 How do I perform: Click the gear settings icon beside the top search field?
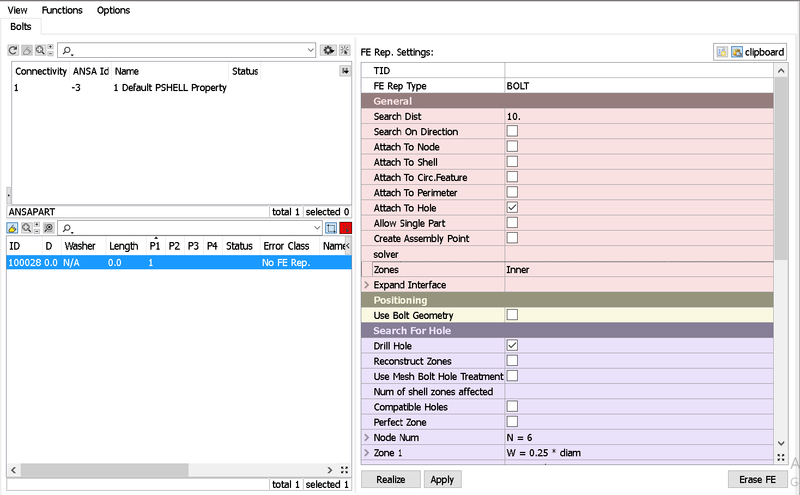pyautogui.click(x=328, y=50)
